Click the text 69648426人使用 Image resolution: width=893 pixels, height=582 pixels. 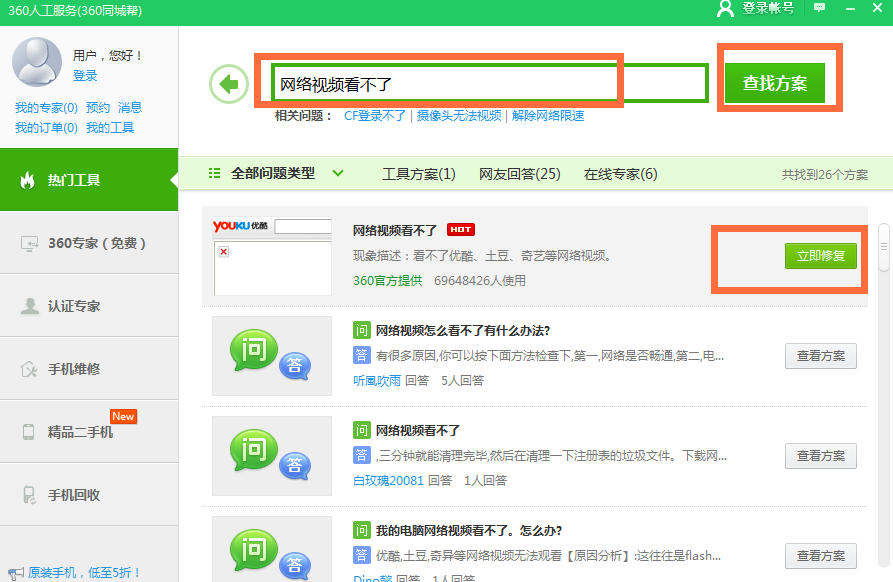(x=480, y=281)
